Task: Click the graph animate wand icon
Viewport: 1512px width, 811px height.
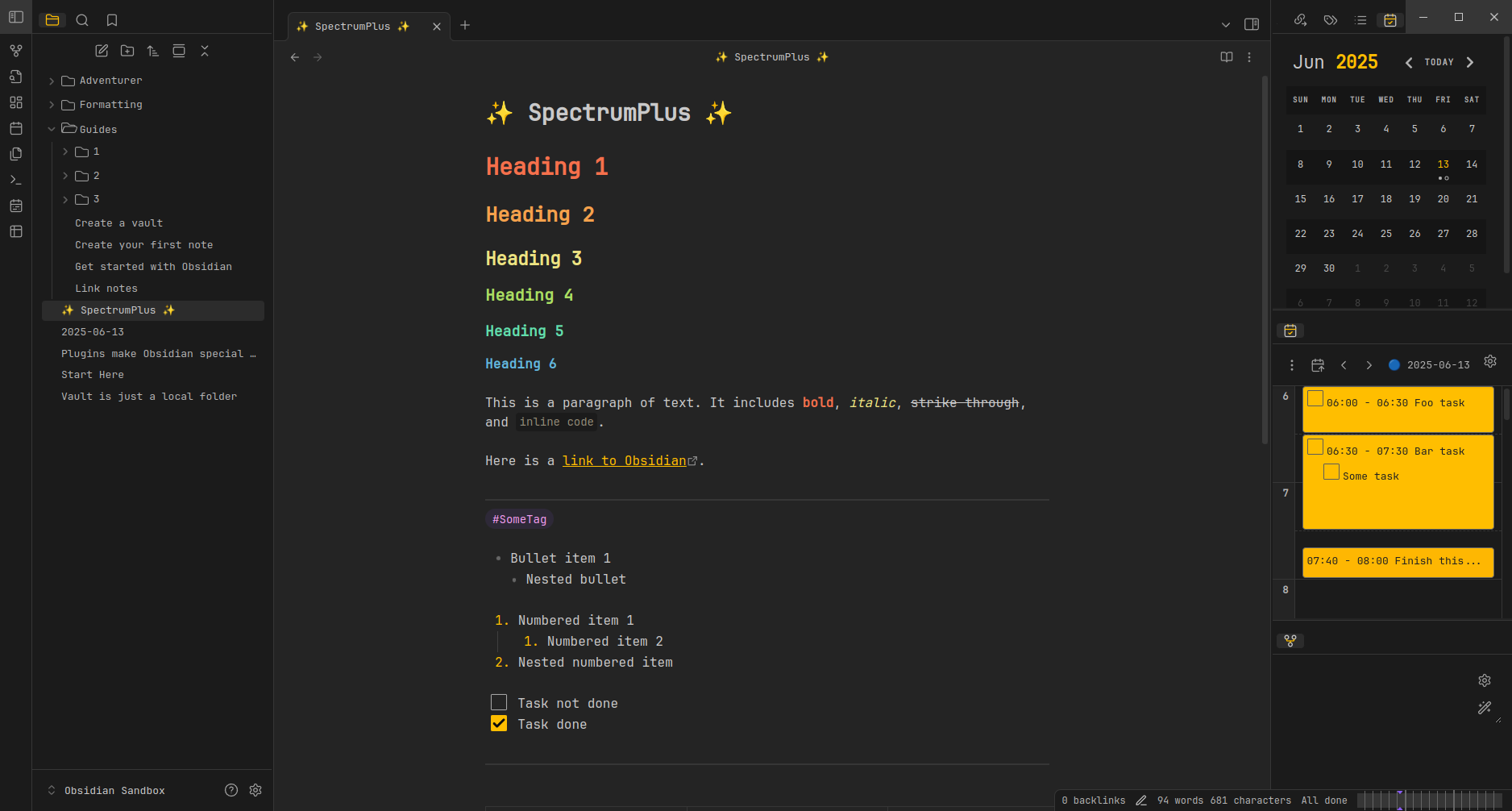Action: point(1485,708)
